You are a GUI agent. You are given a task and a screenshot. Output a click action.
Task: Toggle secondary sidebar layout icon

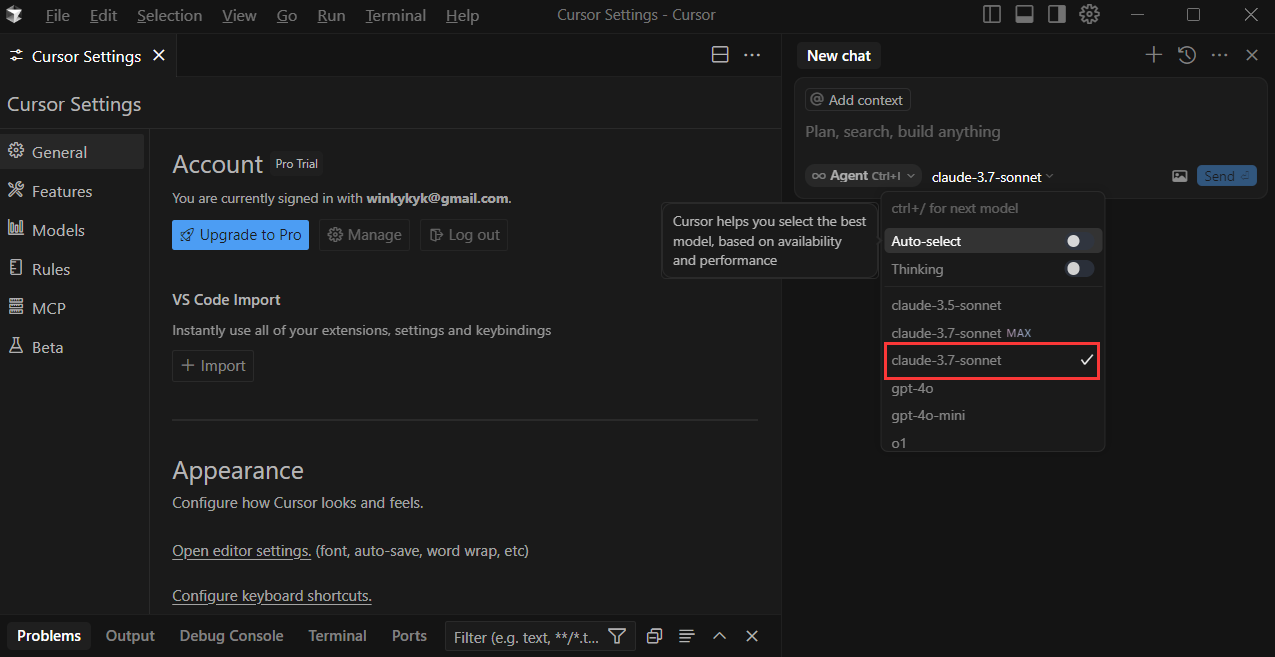[1057, 15]
